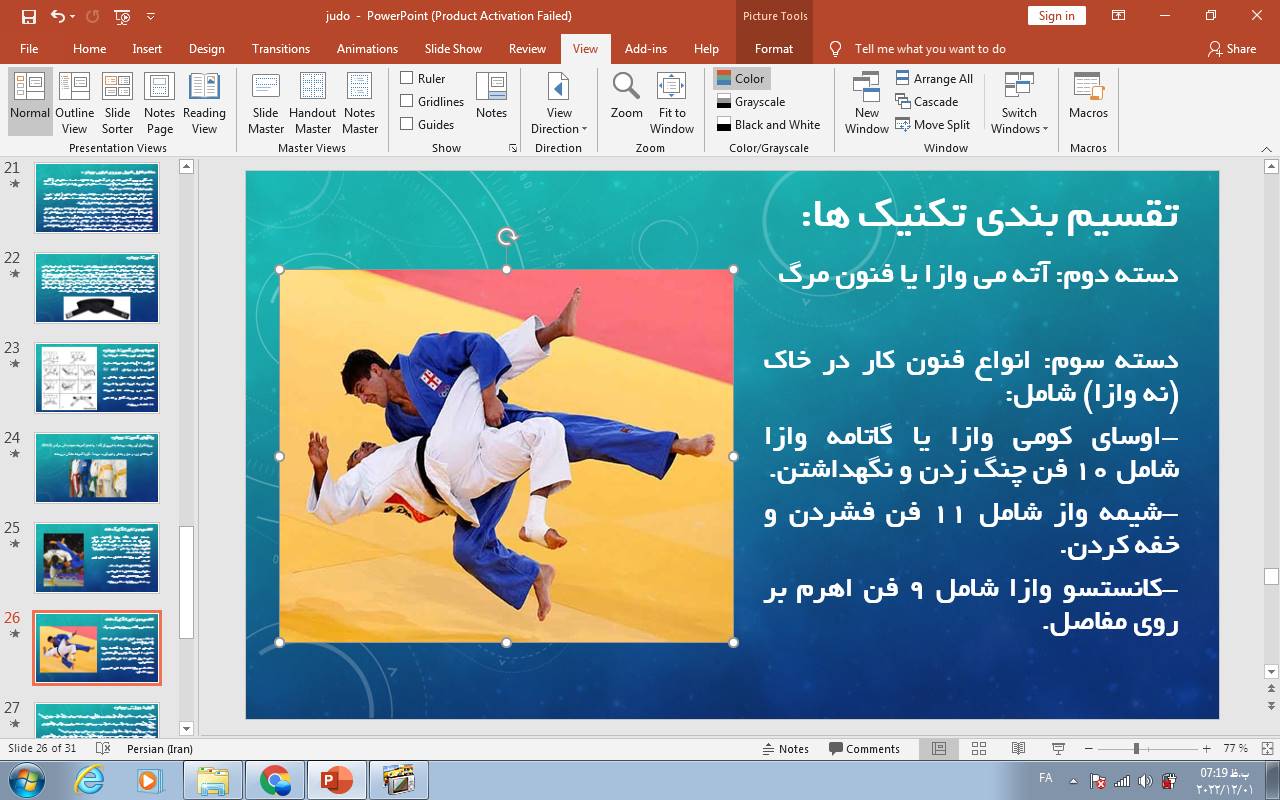Viewport: 1280px width, 800px height.
Task: Open the Transitions ribbon tab
Action: [281, 48]
